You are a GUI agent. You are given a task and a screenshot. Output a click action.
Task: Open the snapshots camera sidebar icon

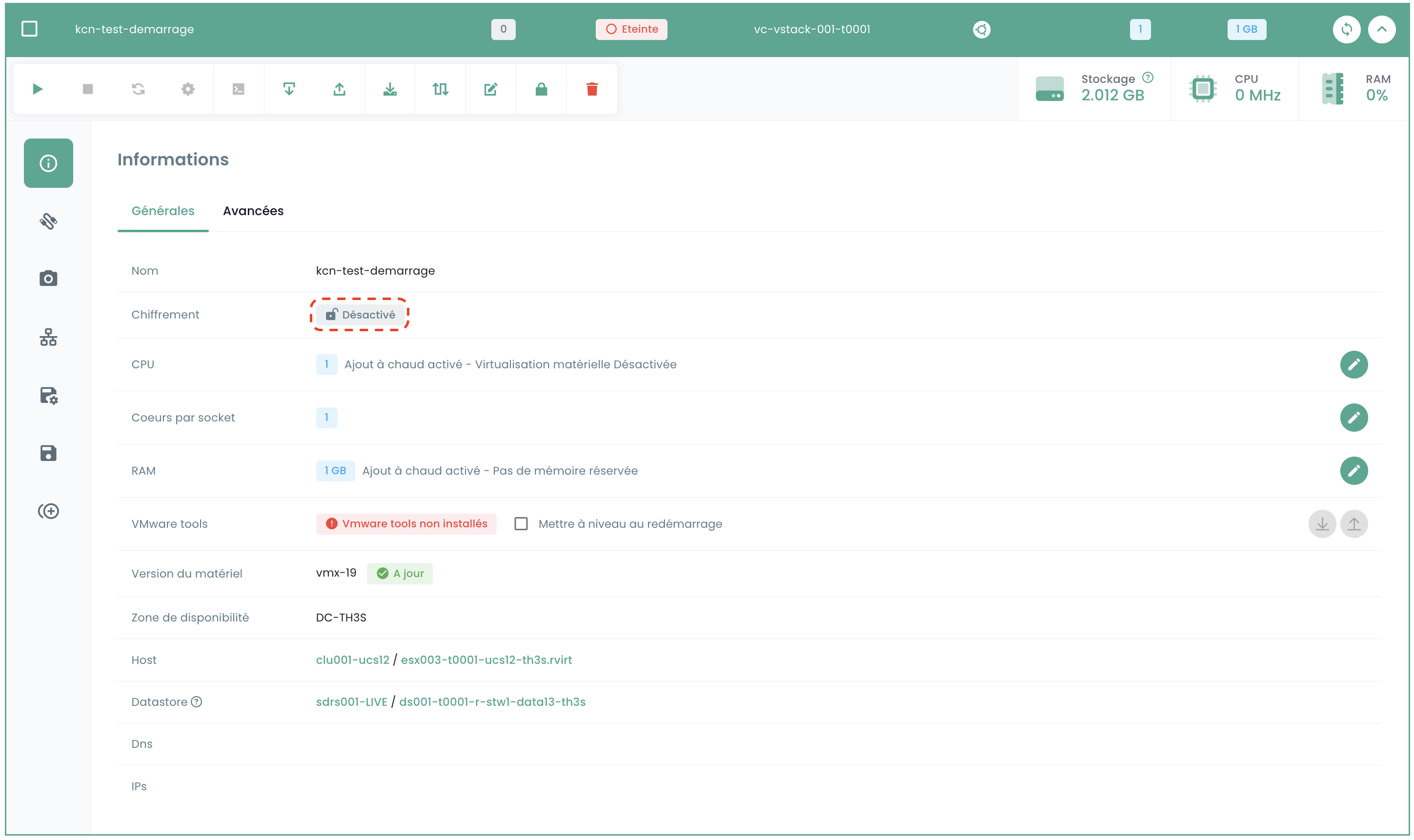48,279
